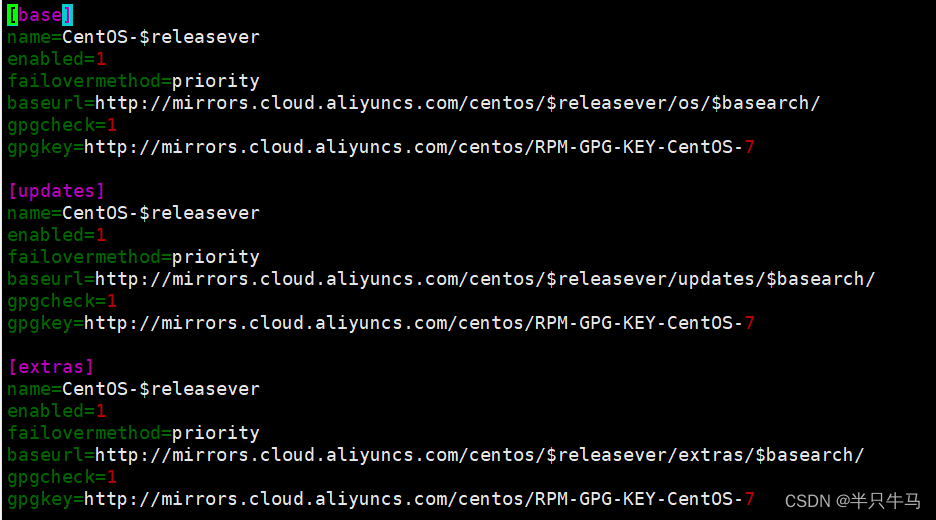Click the CSDN watermark text
Image resolution: width=936 pixels, height=520 pixels.
click(x=852, y=501)
